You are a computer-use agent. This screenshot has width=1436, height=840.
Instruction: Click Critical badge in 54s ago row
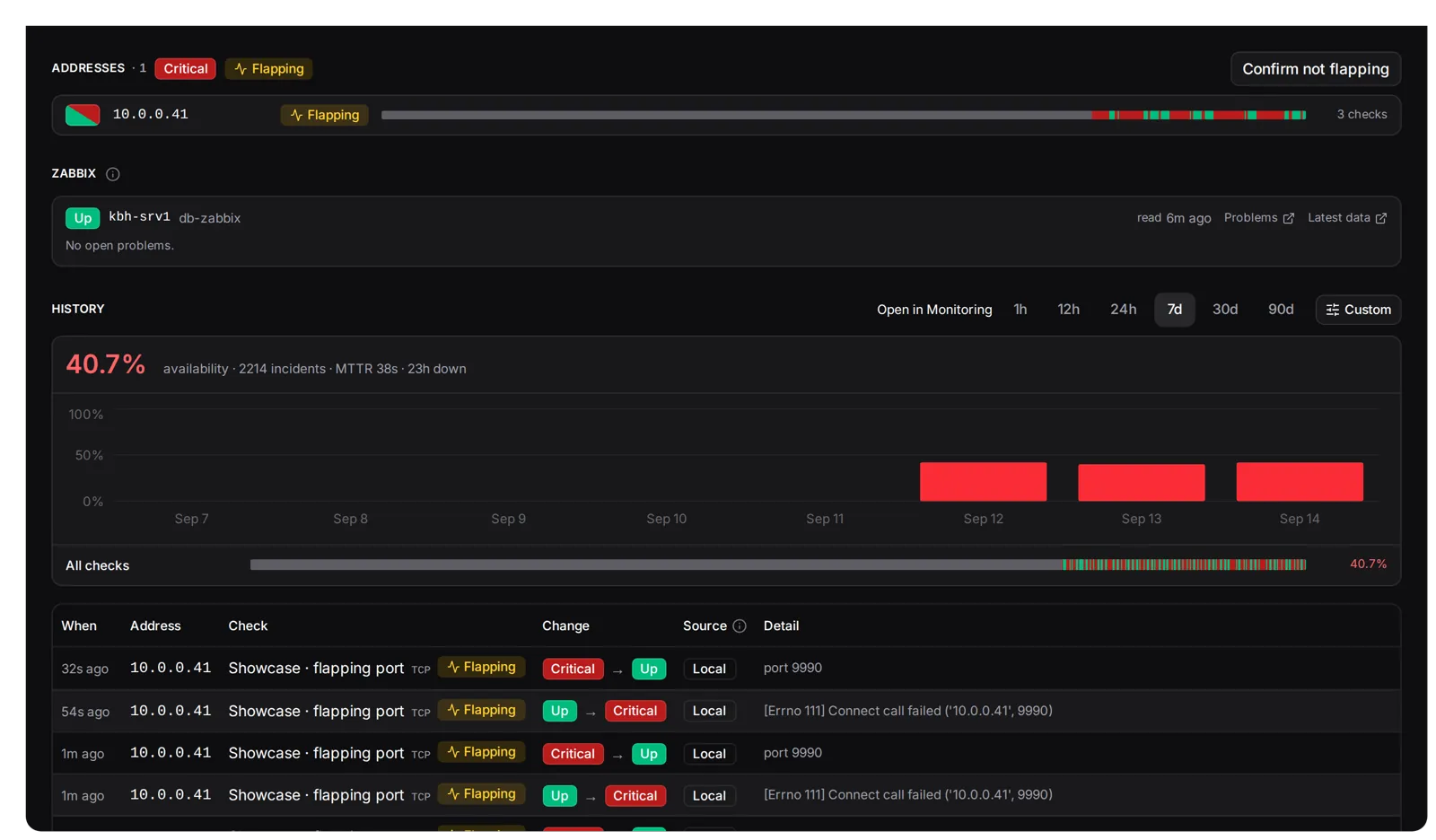[x=635, y=711]
